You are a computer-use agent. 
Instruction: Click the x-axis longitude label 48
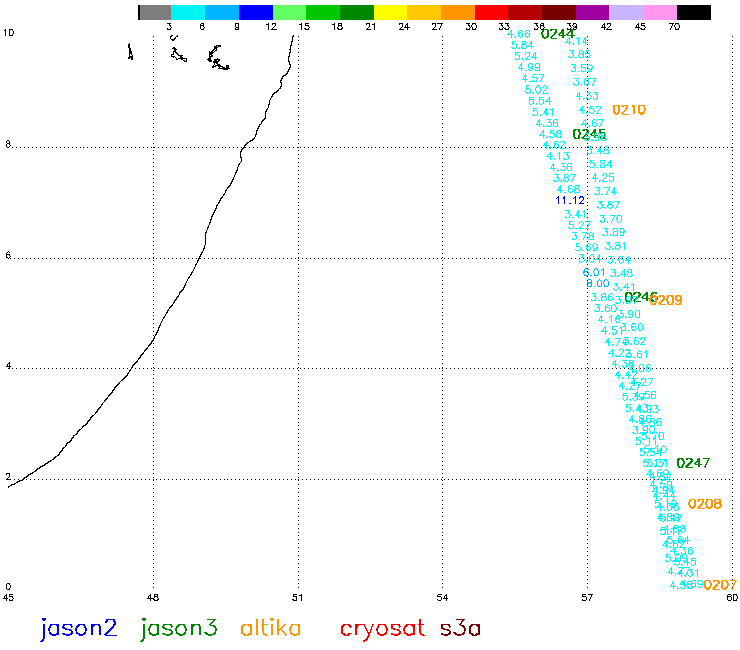(152, 598)
